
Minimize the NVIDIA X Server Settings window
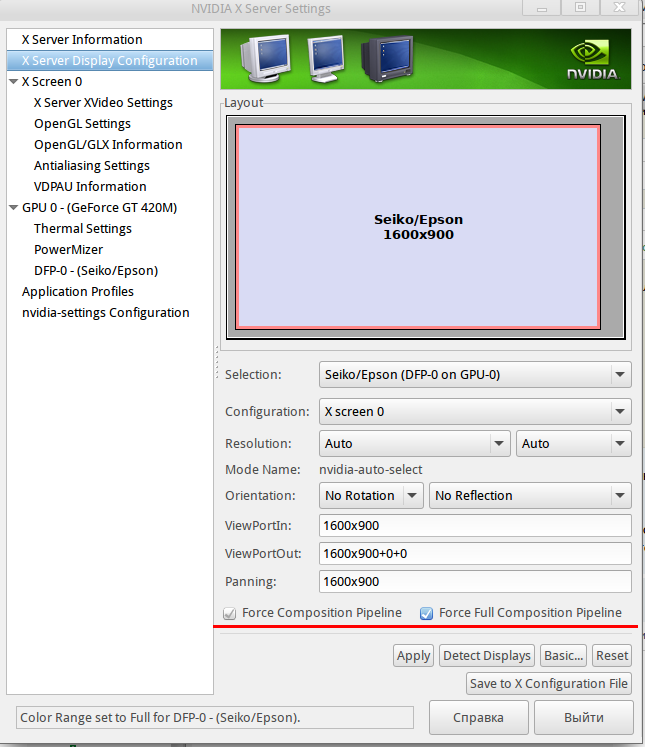[542, 8]
